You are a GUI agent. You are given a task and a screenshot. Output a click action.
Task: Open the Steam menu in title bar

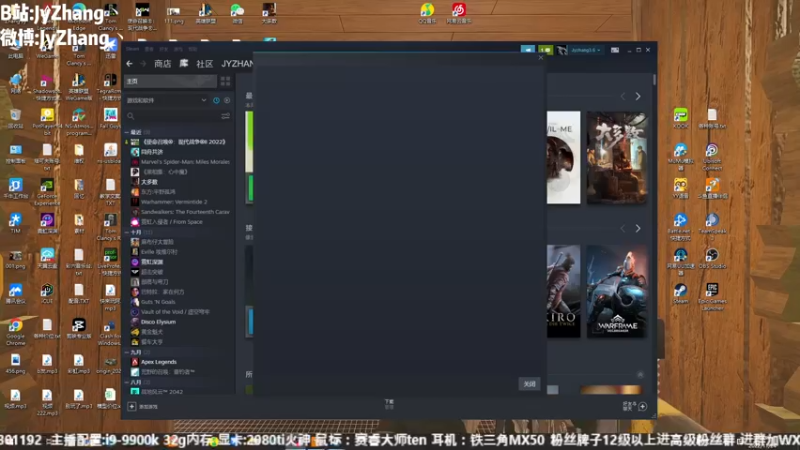point(133,49)
